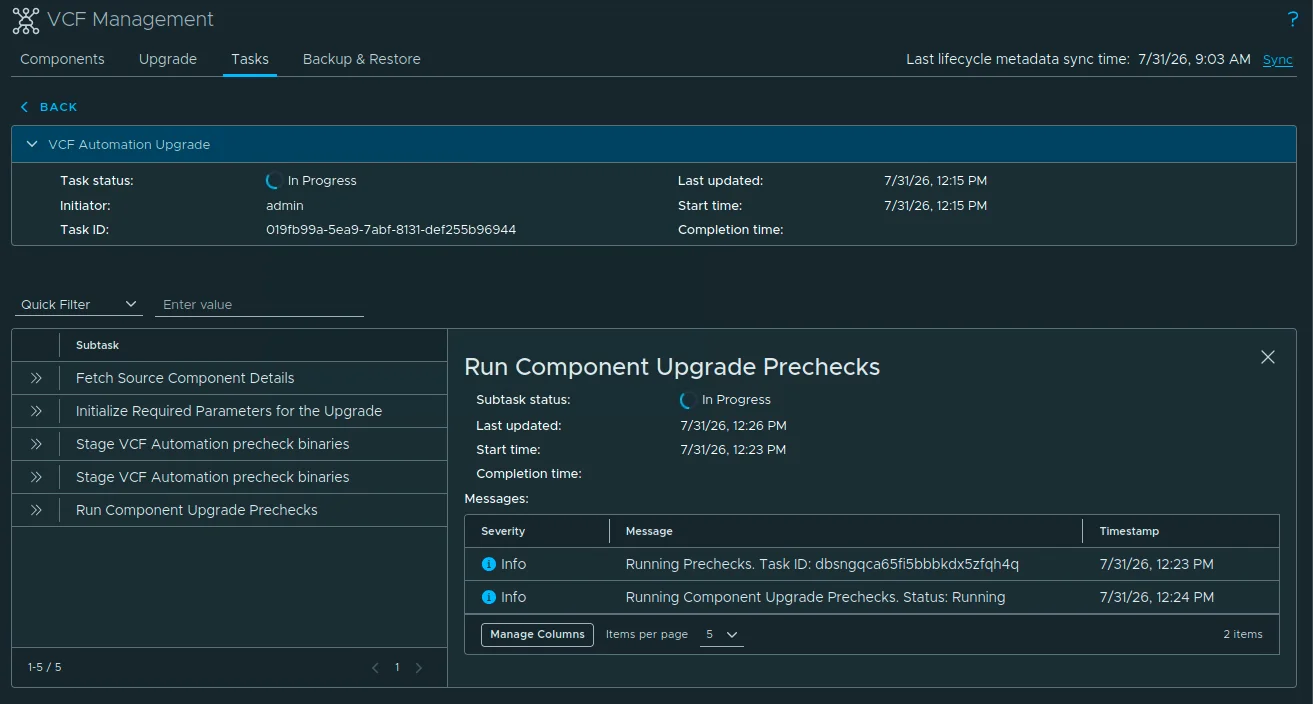Click the 12:23 PM message timestamp cell
Screen dimensions: 1313x704
tap(1156, 564)
